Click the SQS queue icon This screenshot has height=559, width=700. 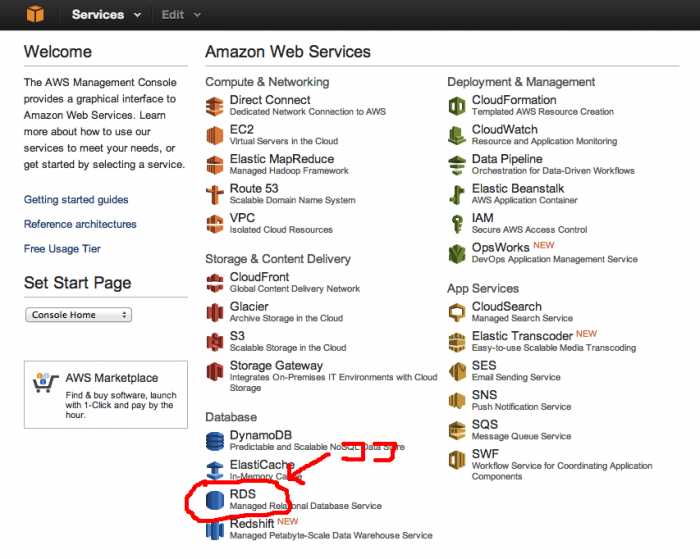[457, 430]
